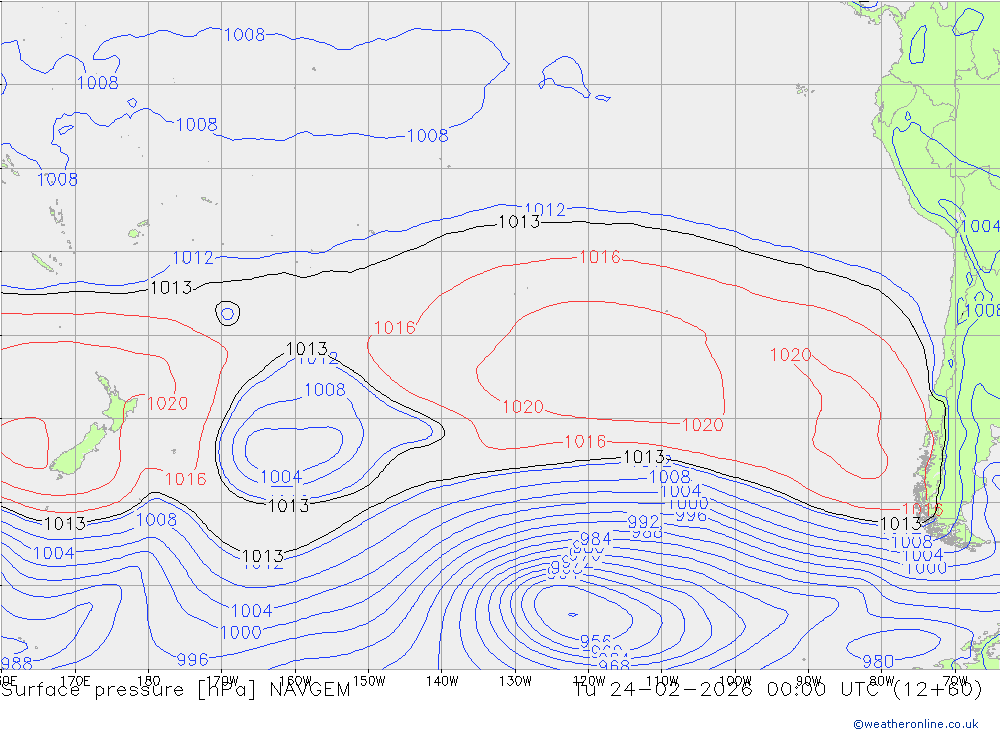Image resolution: width=1000 pixels, height=733 pixels.
Task: Click the 984 isobar label
Action: point(596,538)
